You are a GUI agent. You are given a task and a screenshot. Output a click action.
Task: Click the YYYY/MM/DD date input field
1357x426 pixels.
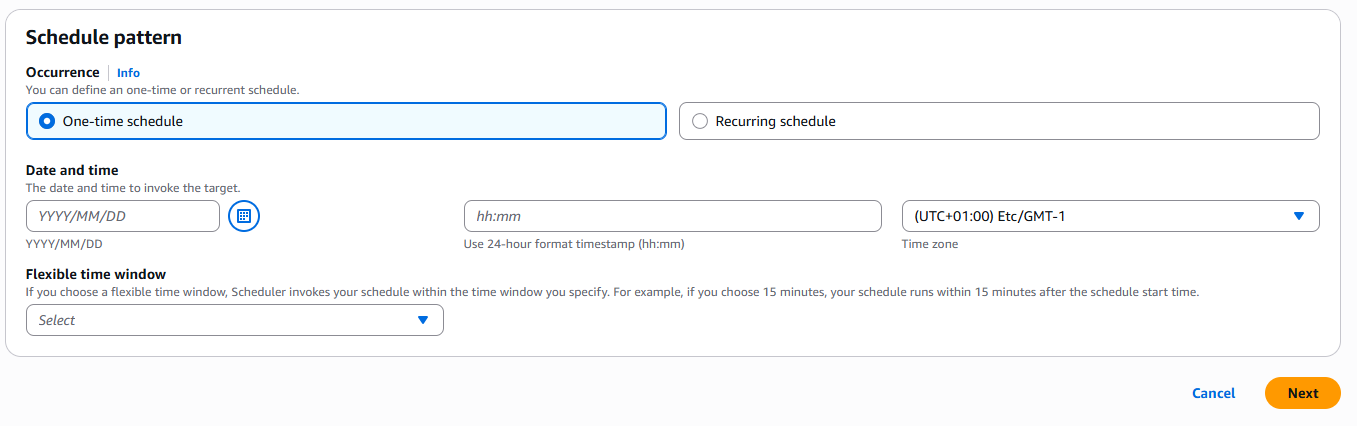pyautogui.click(x=122, y=216)
